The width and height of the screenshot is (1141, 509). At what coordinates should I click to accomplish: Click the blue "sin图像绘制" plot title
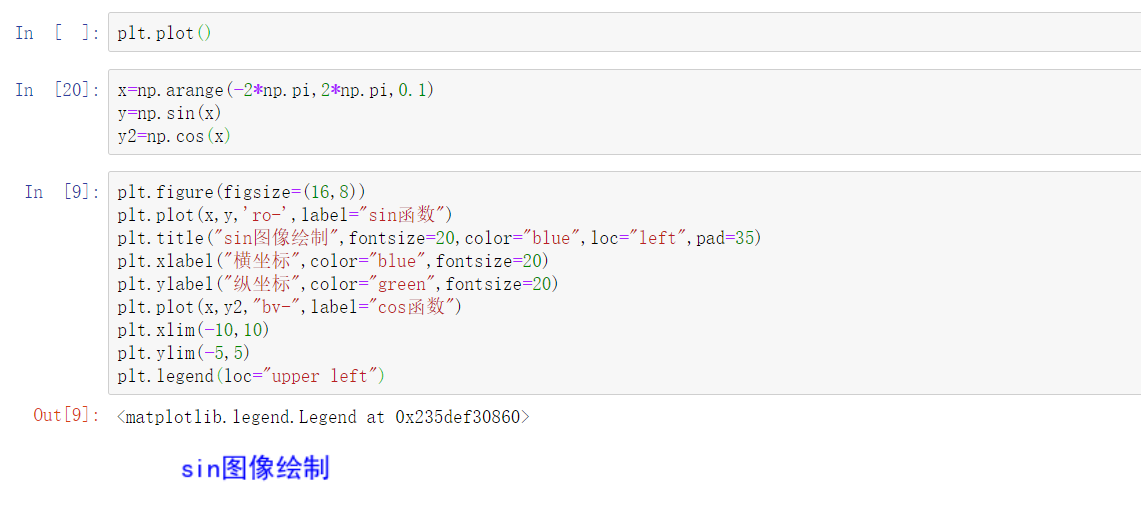click(x=255, y=468)
